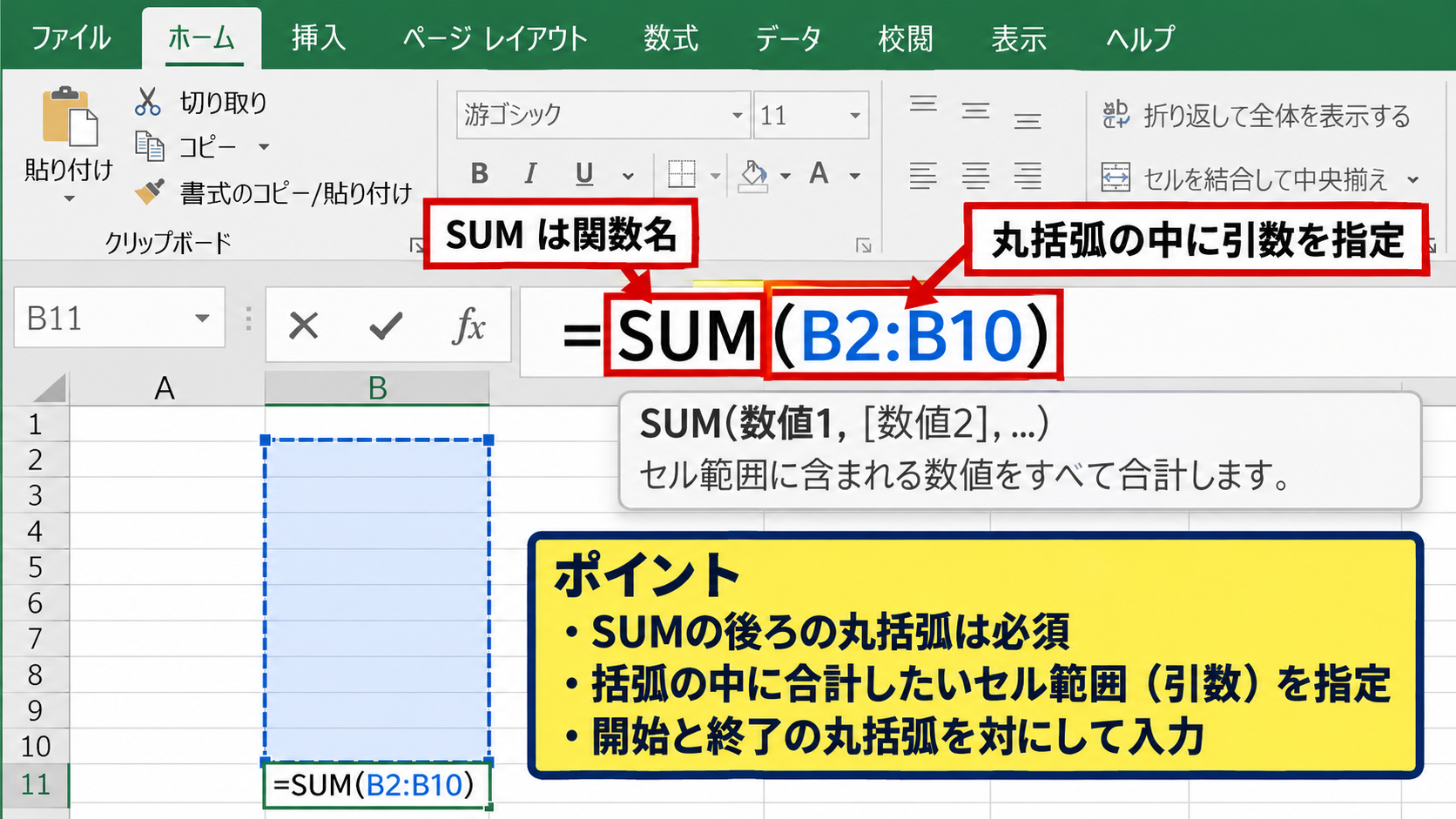Align text to bottom
The height and width of the screenshot is (819, 1456).
pos(1028,121)
